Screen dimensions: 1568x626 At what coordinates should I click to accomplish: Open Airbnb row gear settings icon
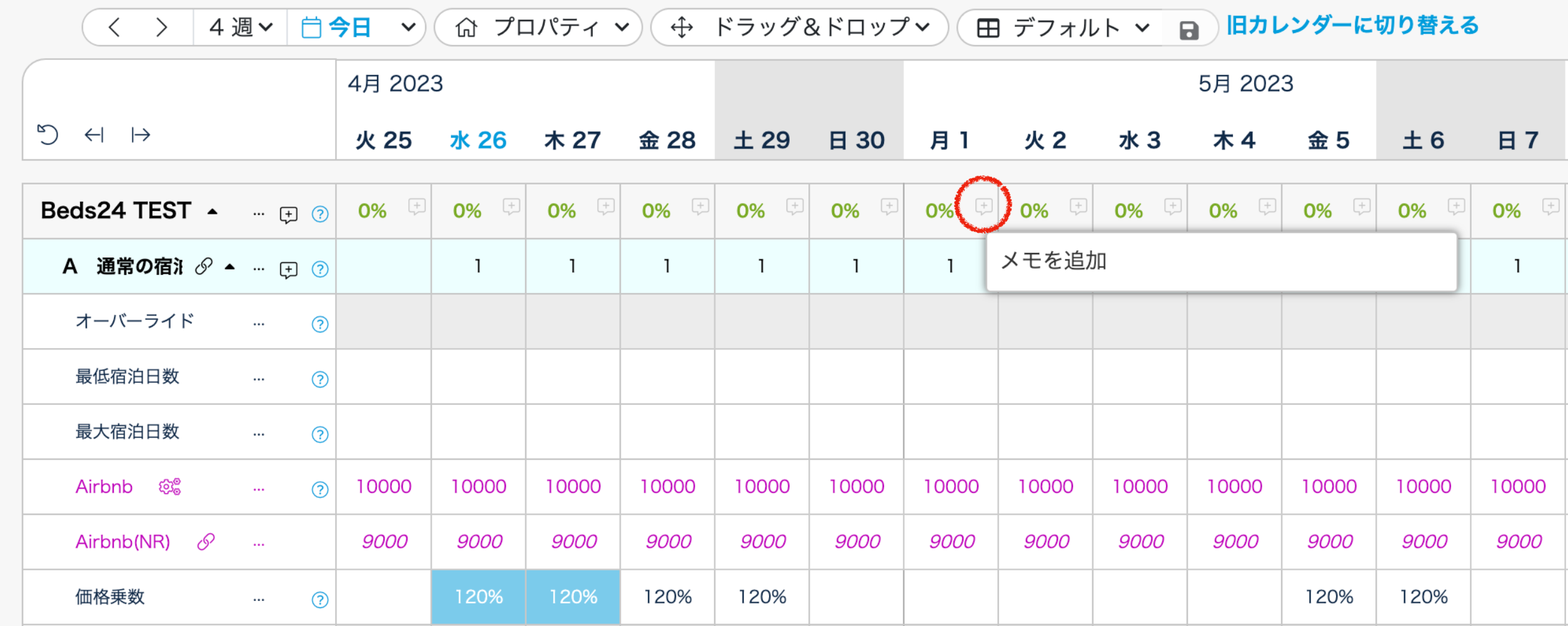click(x=169, y=486)
